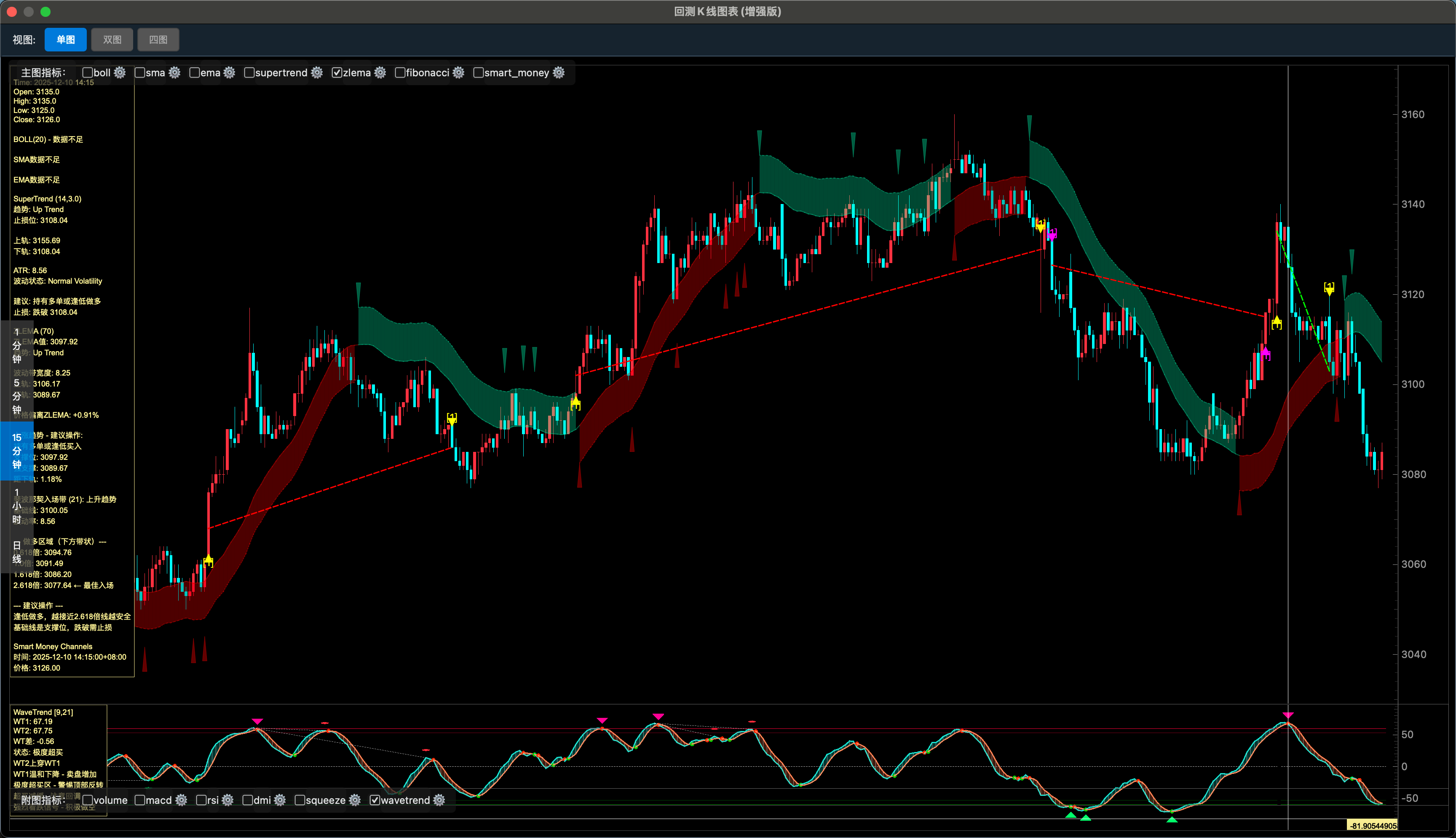Select the 1小时 timeframe
Image resolution: width=1456 pixels, height=838 pixels.
[17, 506]
